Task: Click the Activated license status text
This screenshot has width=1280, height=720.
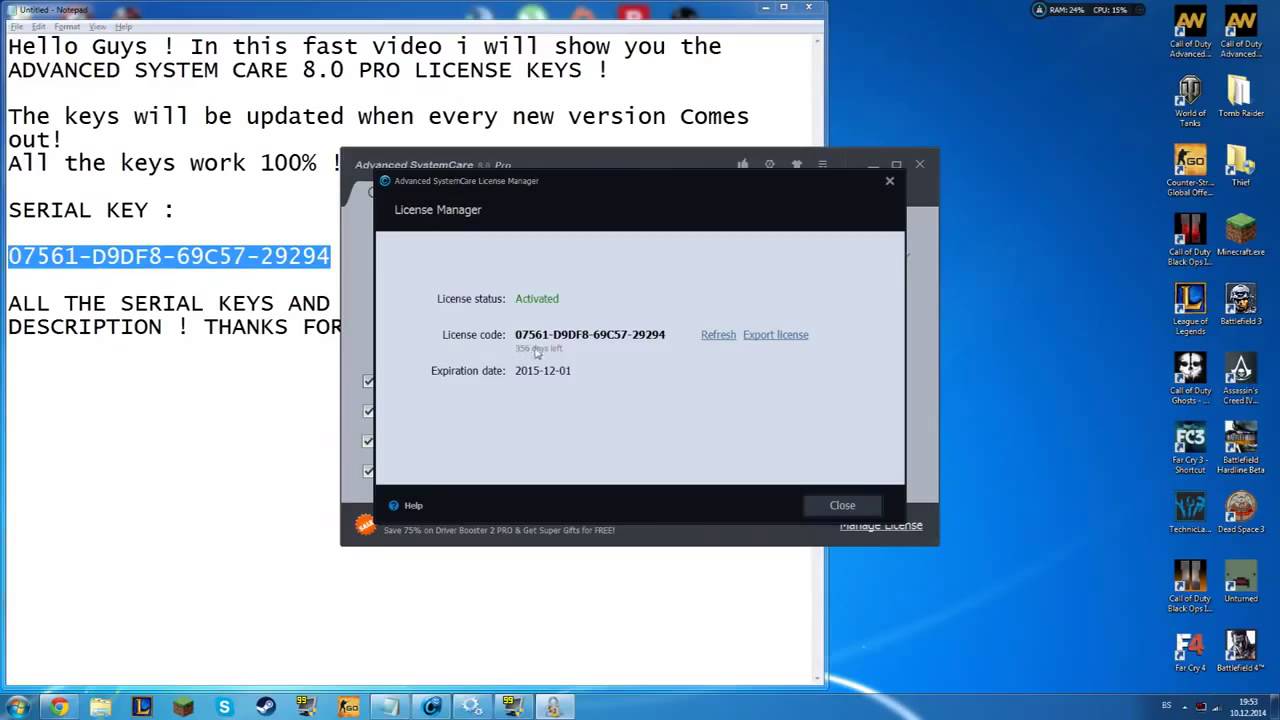Action: [x=537, y=299]
